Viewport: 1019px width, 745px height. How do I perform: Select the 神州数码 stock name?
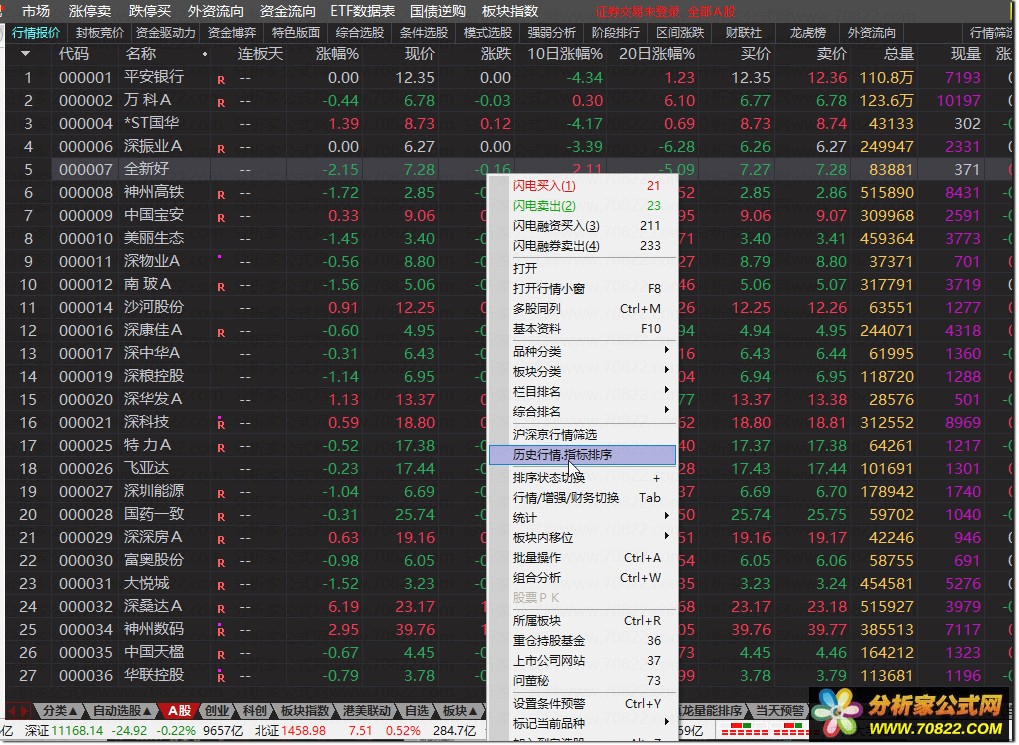click(154, 629)
